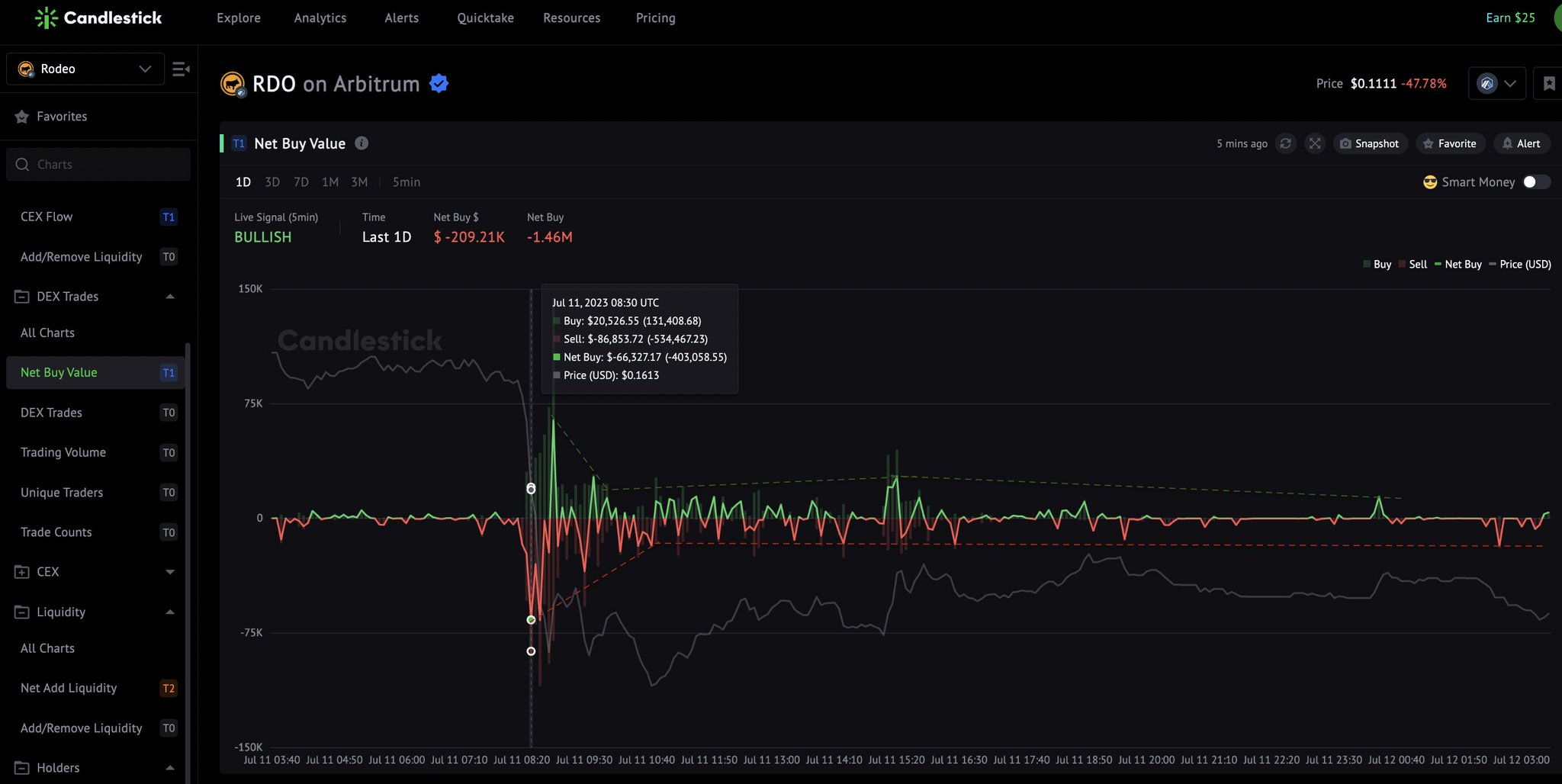
Task: Expand the CEX section
Action: (170, 572)
